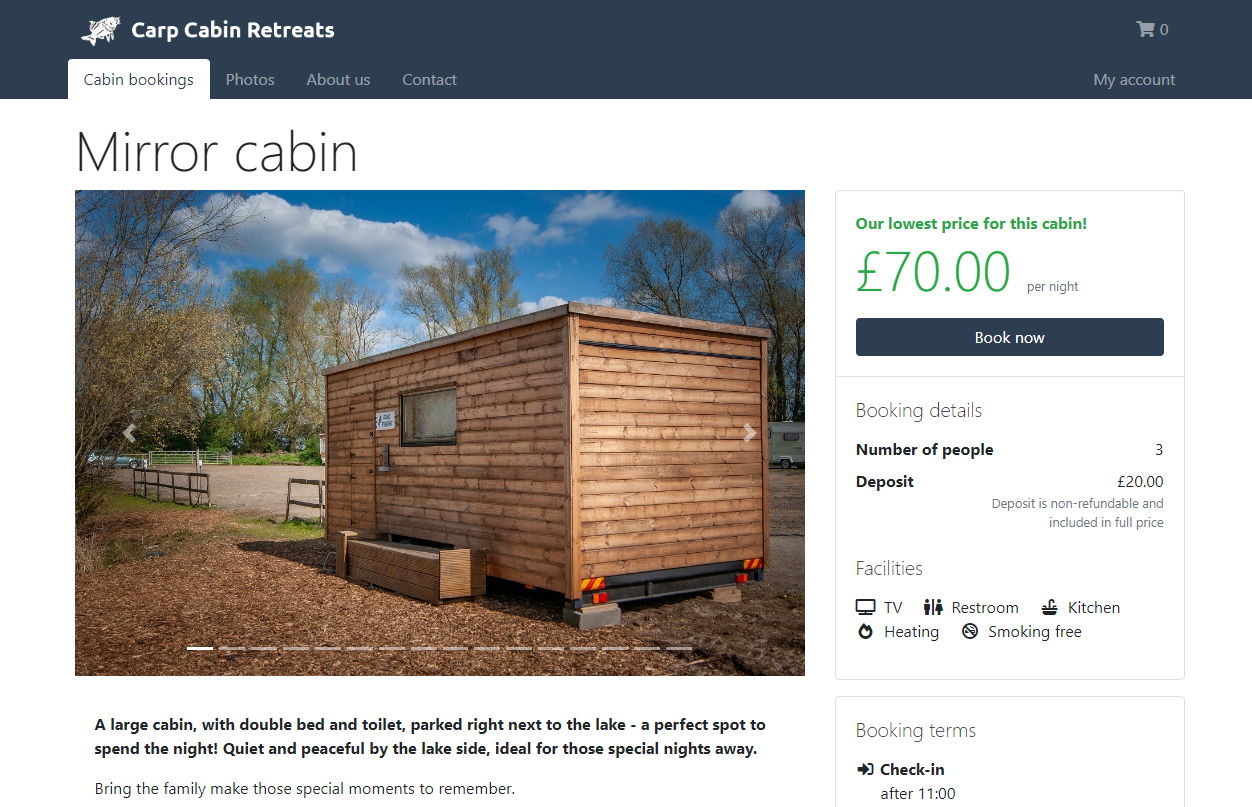This screenshot has width=1252, height=807.
Task: Click the Kitchen facility icon
Action: [x=1049, y=607]
